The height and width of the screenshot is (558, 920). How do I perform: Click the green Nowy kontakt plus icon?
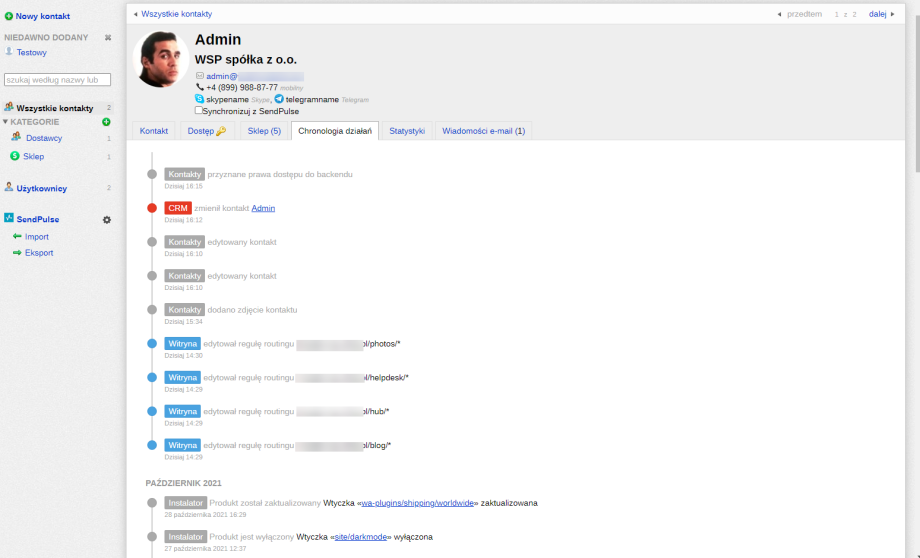coord(9,16)
